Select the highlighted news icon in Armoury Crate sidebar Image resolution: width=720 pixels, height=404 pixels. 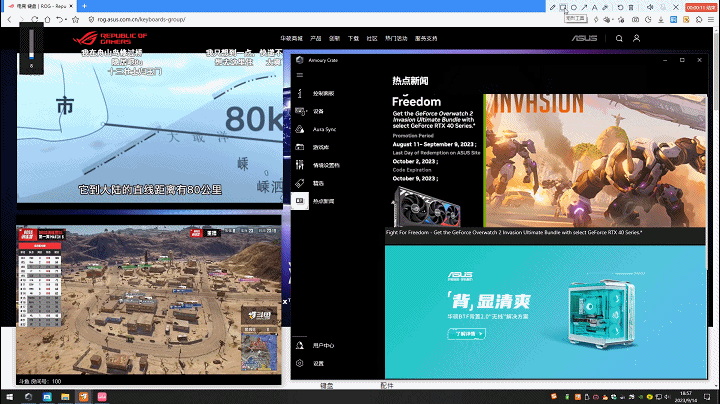tap(300, 201)
